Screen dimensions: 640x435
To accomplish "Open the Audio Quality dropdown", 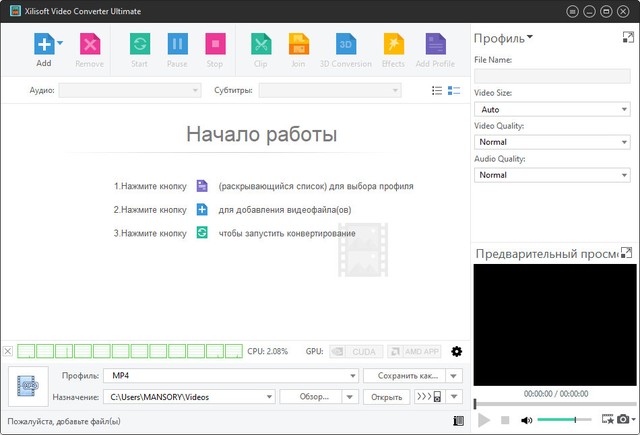I will [x=551, y=174].
